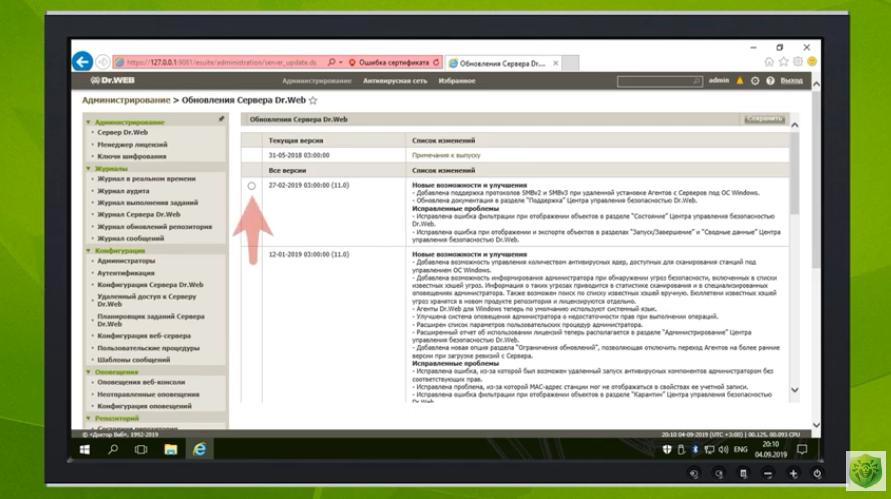This screenshot has height=499, width=891.
Task: Collapse the sidebar Администрирование section
Action: point(88,122)
